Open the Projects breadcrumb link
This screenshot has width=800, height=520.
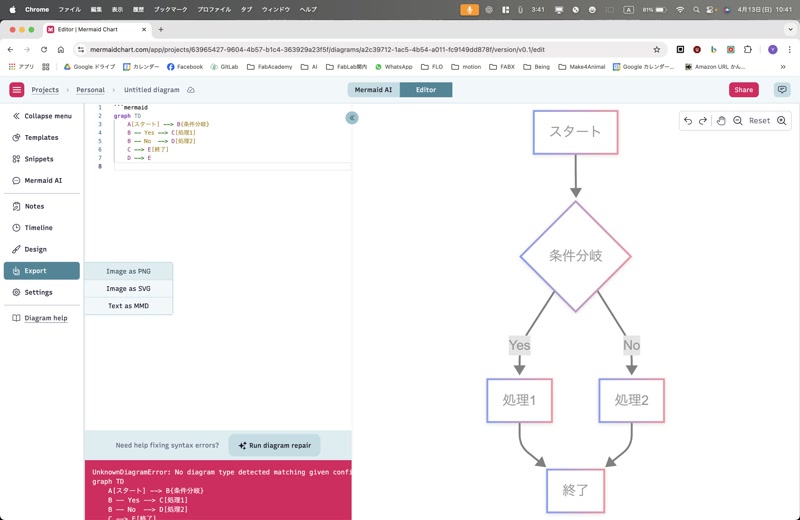45,90
